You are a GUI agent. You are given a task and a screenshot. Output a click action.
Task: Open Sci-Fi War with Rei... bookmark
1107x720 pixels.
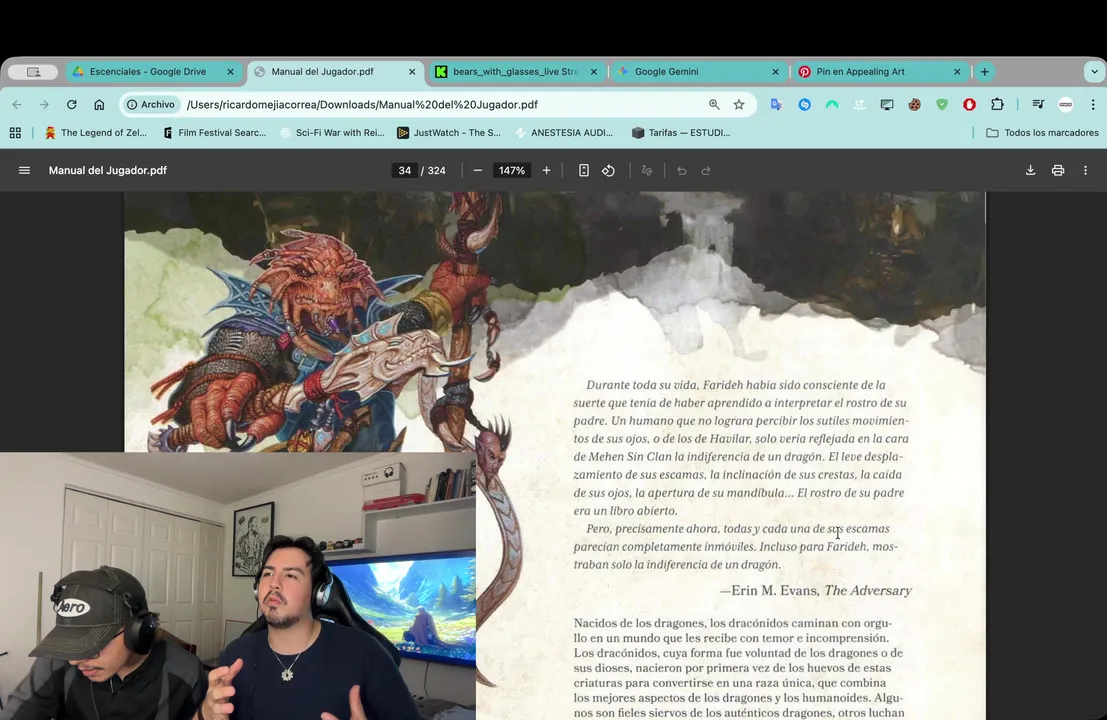coord(333,133)
